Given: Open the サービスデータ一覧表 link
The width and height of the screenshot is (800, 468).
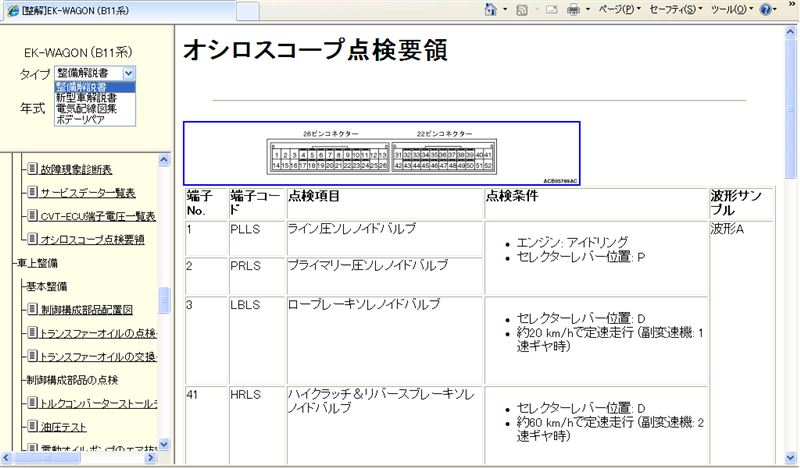Looking at the screenshot, I should (88, 193).
